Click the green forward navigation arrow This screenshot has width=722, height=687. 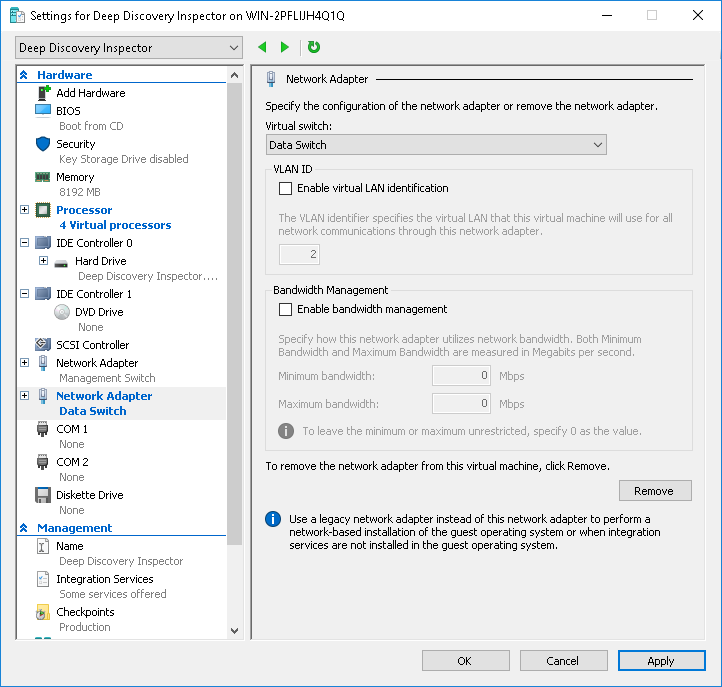pos(285,47)
